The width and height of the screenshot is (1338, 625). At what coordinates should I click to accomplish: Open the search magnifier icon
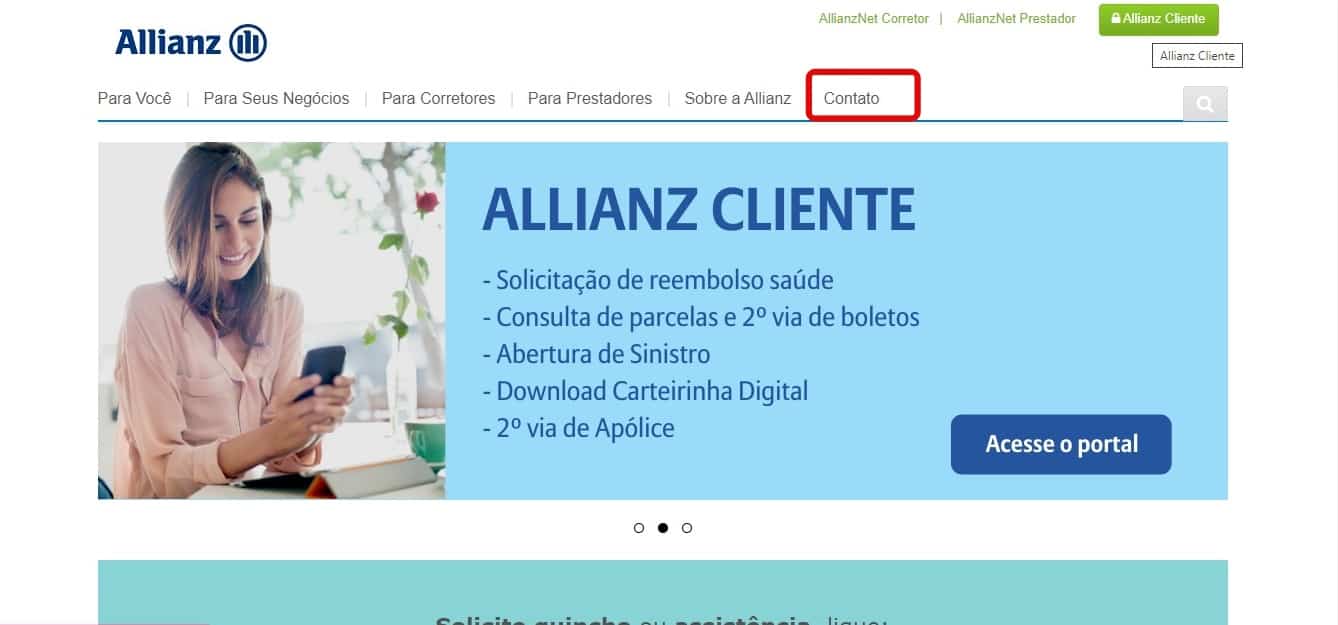tap(1205, 103)
